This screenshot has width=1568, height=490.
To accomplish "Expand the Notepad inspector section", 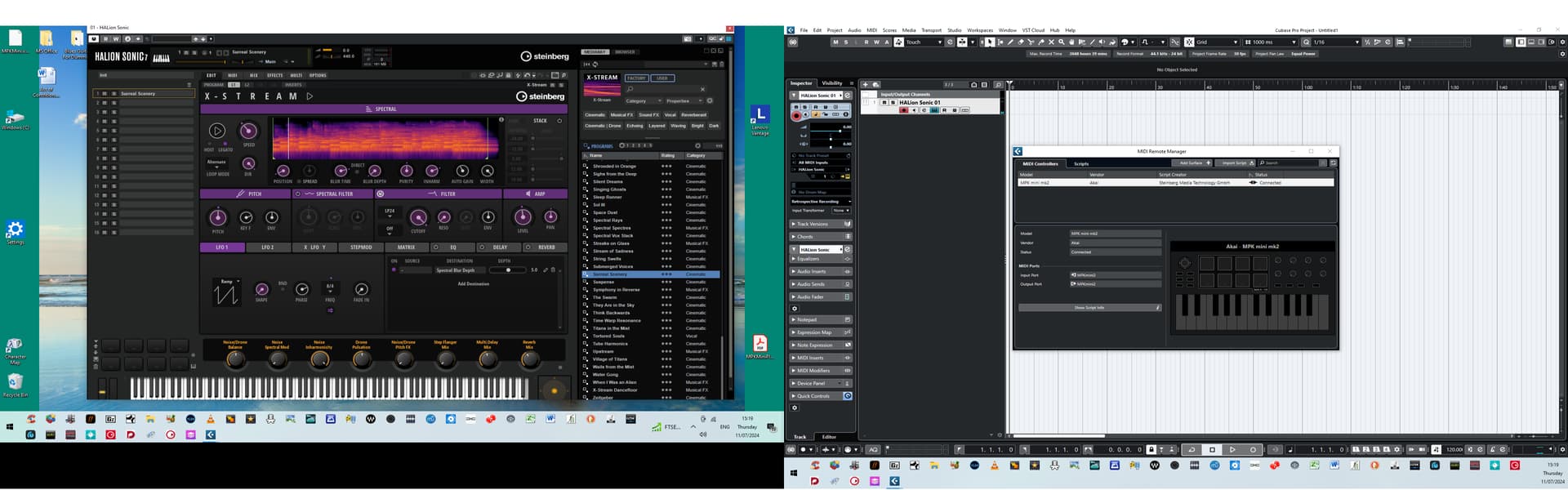I will click(821, 319).
